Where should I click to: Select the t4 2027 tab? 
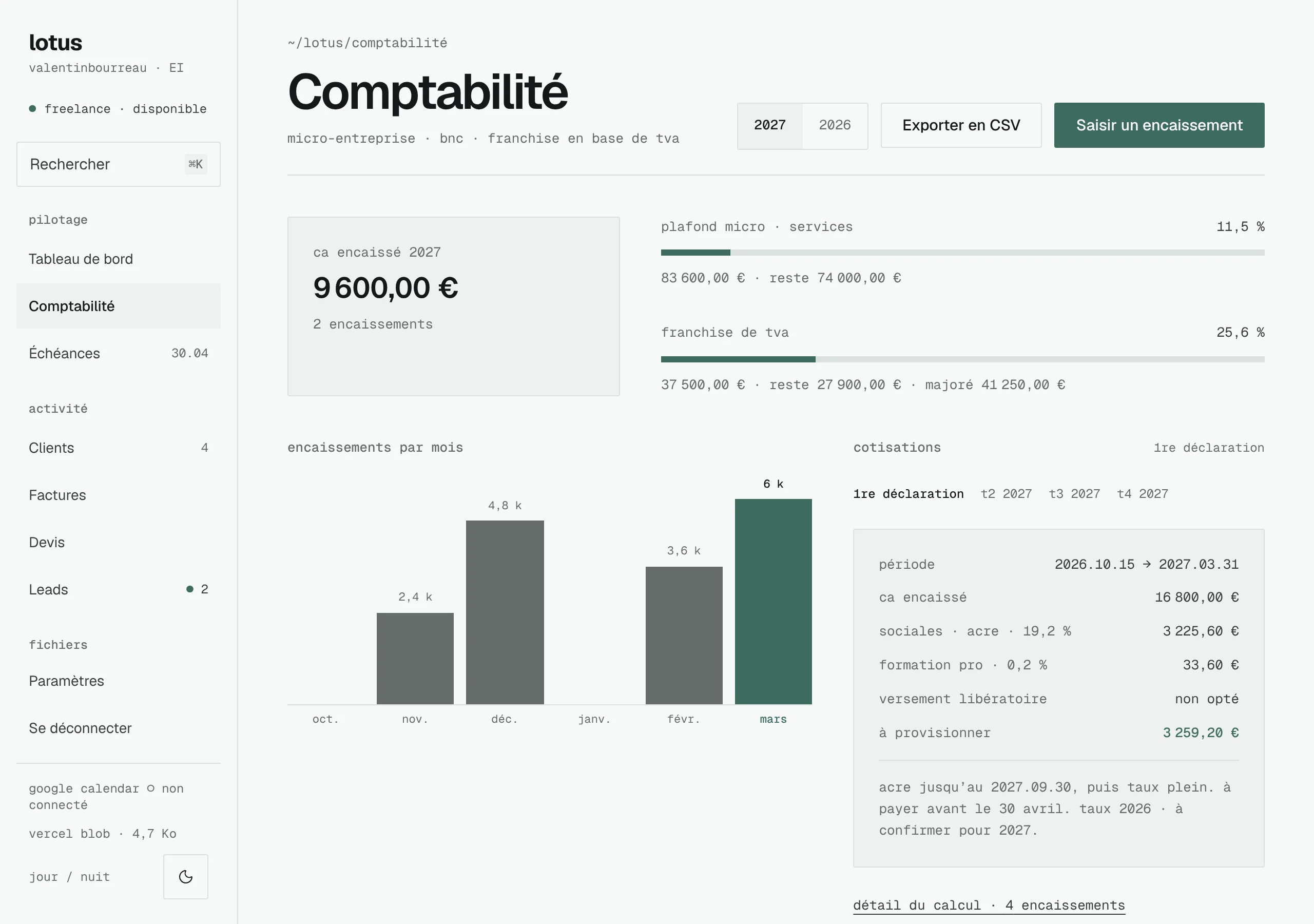pos(1143,493)
